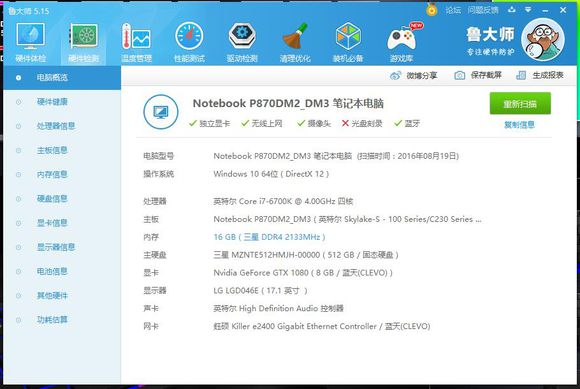Click the 蓝牙 feature indicator
This screenshot has width=580, height=389.
pos(407,124)
